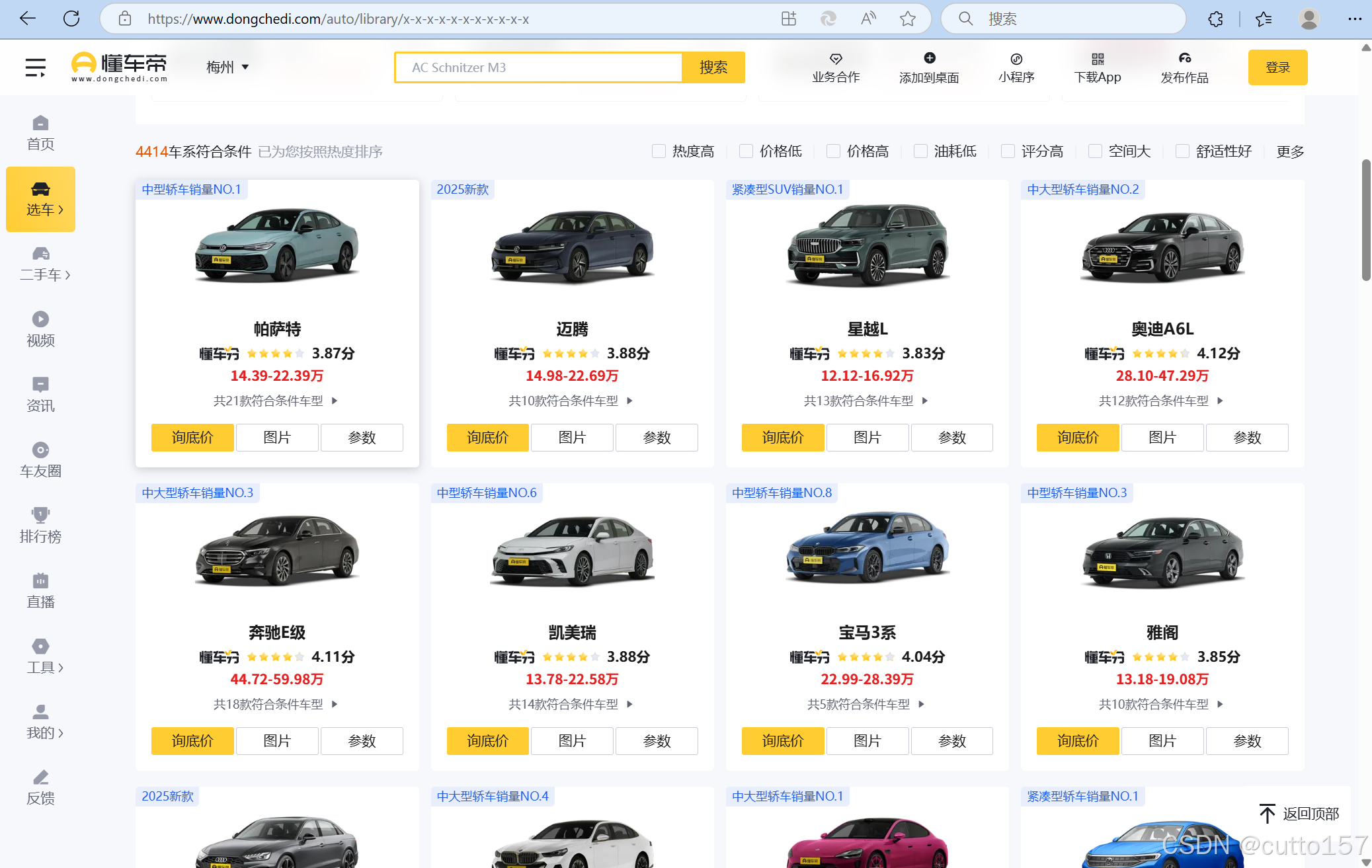1372x868 pixels.
Task: Expand 共21款符合条件车型 for 帕萨特
Action: 276,401
